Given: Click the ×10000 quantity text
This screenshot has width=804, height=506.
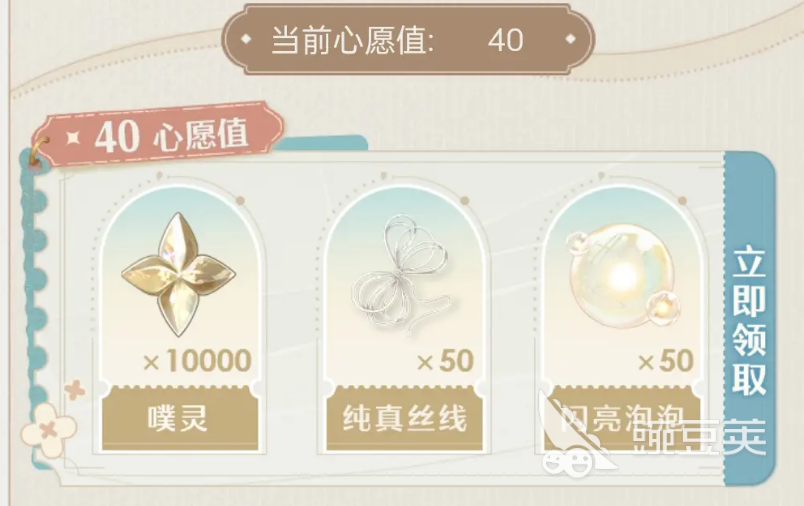Looking at the screenshot, I should pos(197,361).
